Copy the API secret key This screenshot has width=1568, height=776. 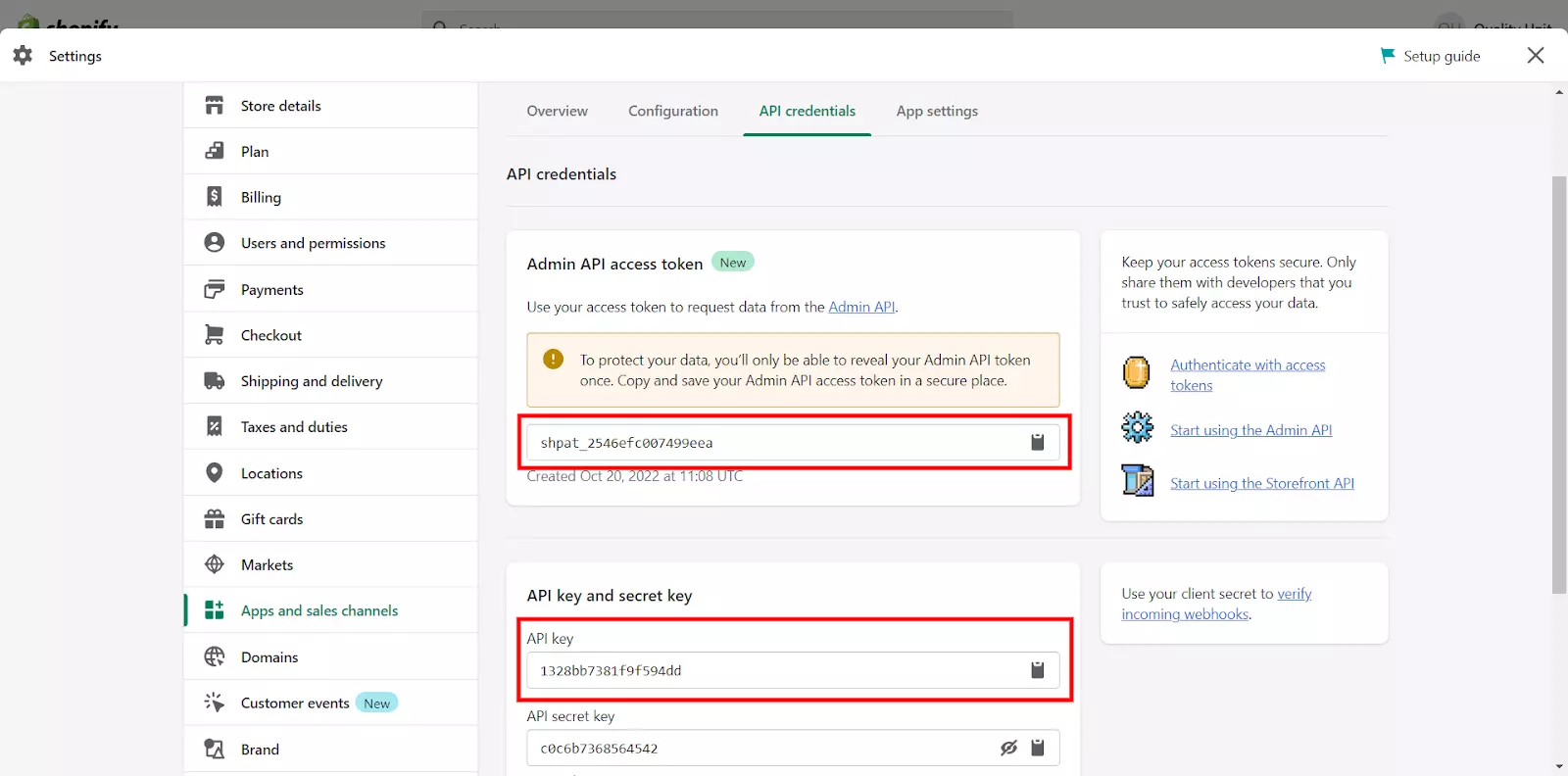(1037, 749)
